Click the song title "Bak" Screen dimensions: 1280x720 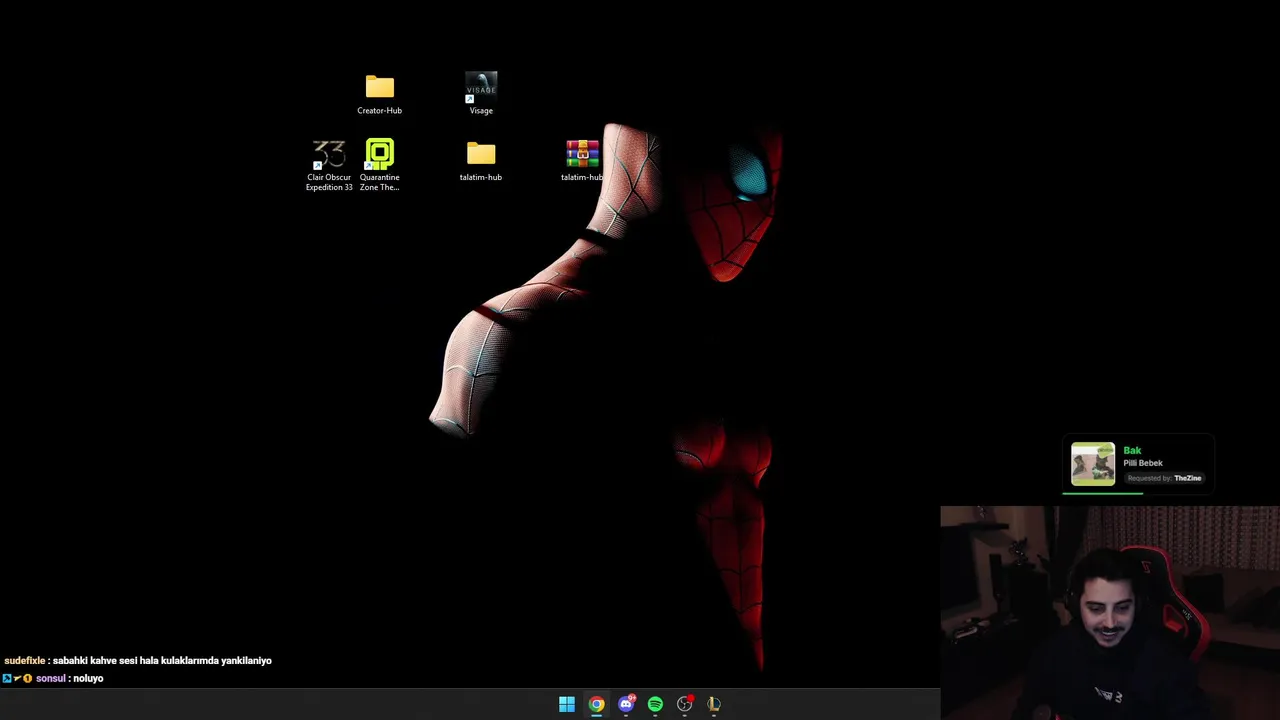[x=1132, y=450]
